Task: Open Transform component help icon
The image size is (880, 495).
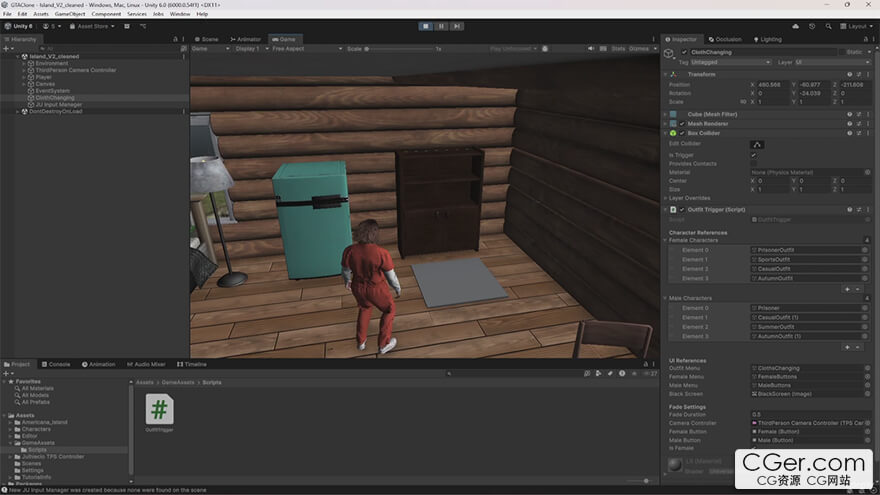Action: pyautogui.click(x=849, y=74)
